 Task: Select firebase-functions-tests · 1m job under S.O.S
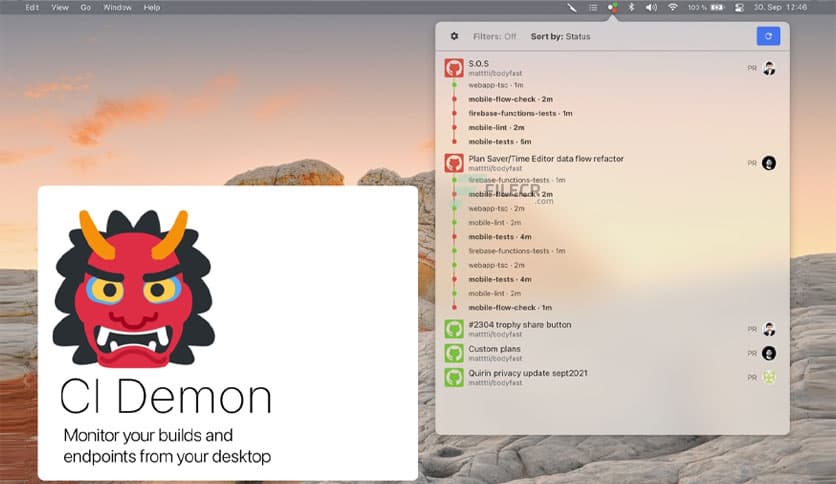click(520, 113)
